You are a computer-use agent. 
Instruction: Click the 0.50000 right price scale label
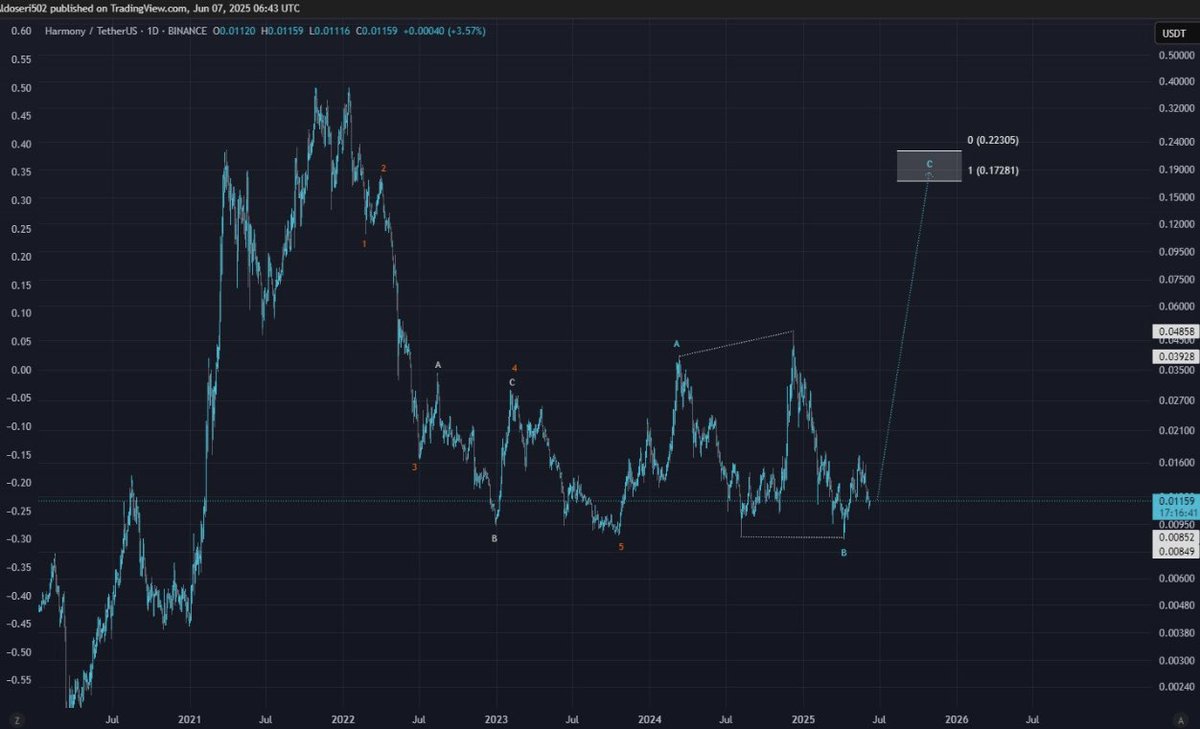click(1176, 55)
